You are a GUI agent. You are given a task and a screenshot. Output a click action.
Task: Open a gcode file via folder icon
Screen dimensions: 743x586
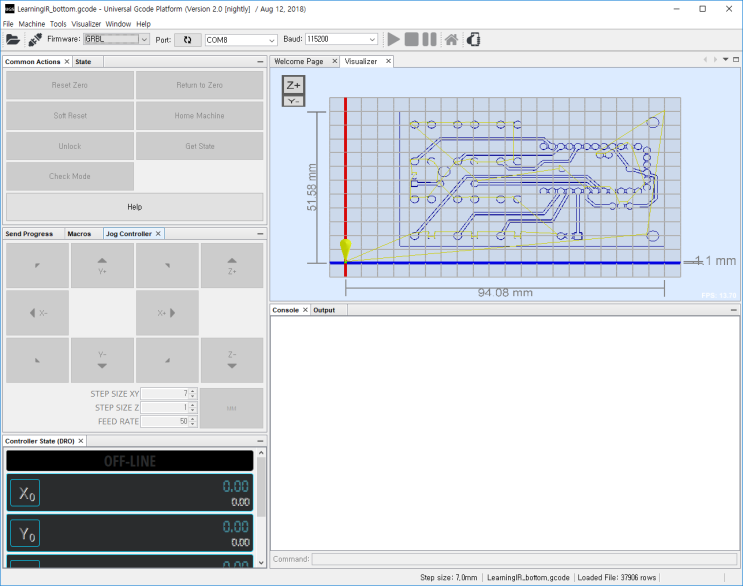pyautogui.click(x=13, y=40)
